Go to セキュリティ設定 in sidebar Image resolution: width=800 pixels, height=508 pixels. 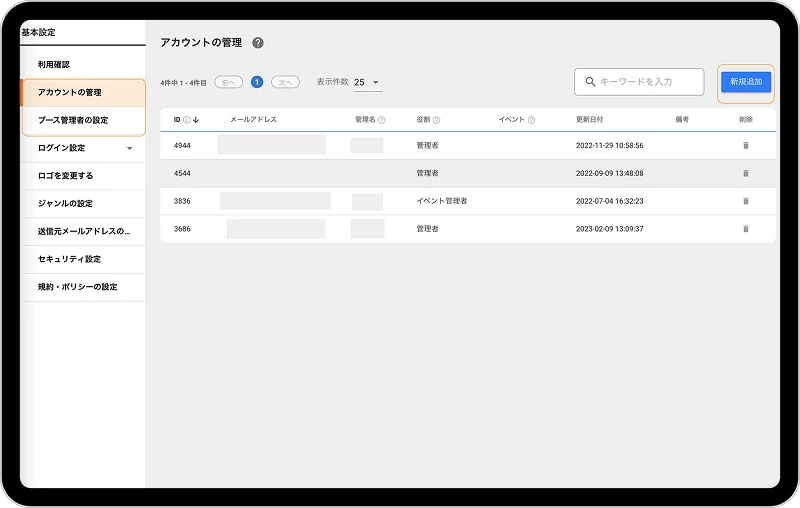(69, 259)
